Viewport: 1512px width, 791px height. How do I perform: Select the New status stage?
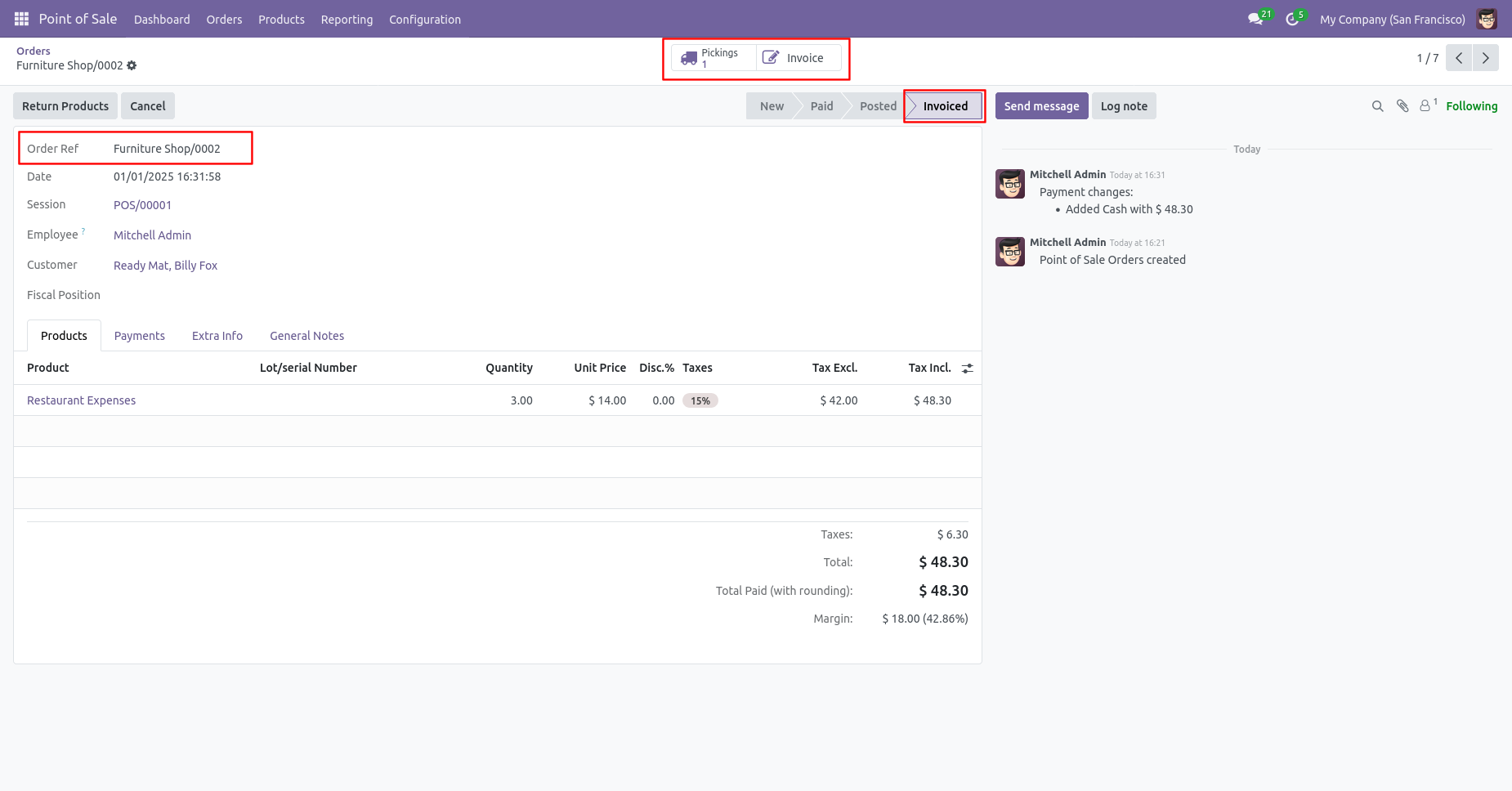(771, 106)
